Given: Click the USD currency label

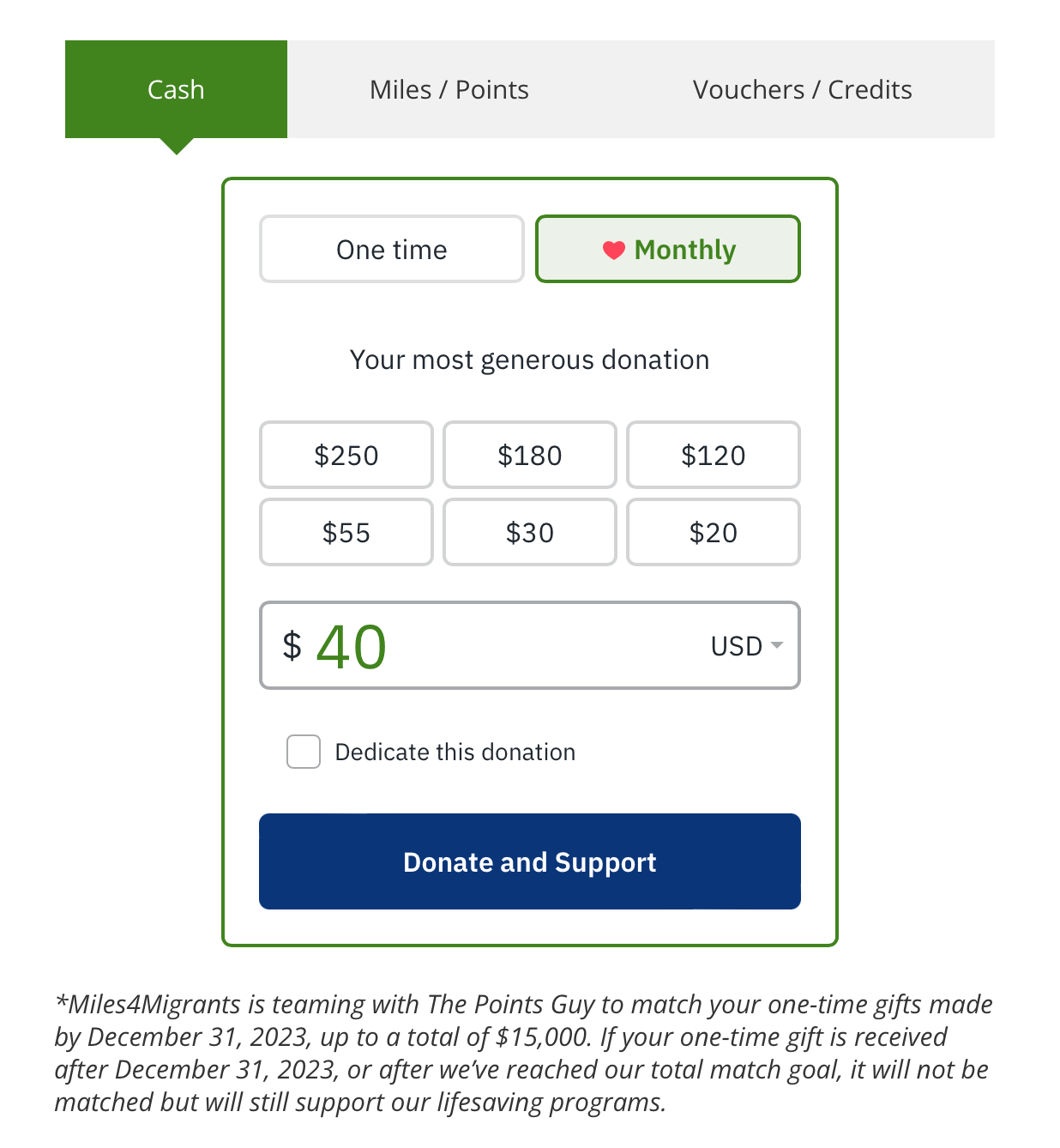Looking at the screenshot, I should tap(735, 646).
